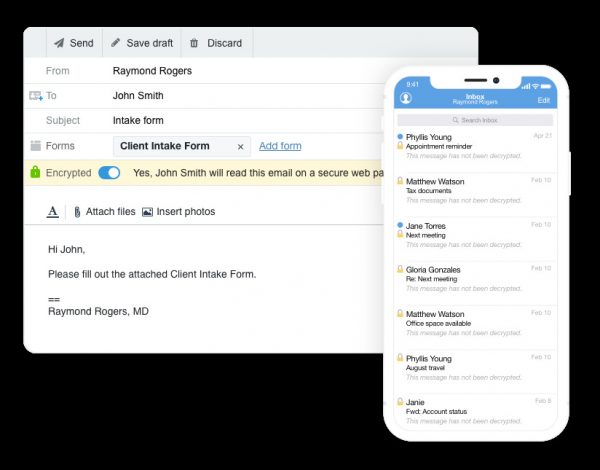Screen dimensions: 600x470
Task: Click the Search Inbox field
Action: 475,120
